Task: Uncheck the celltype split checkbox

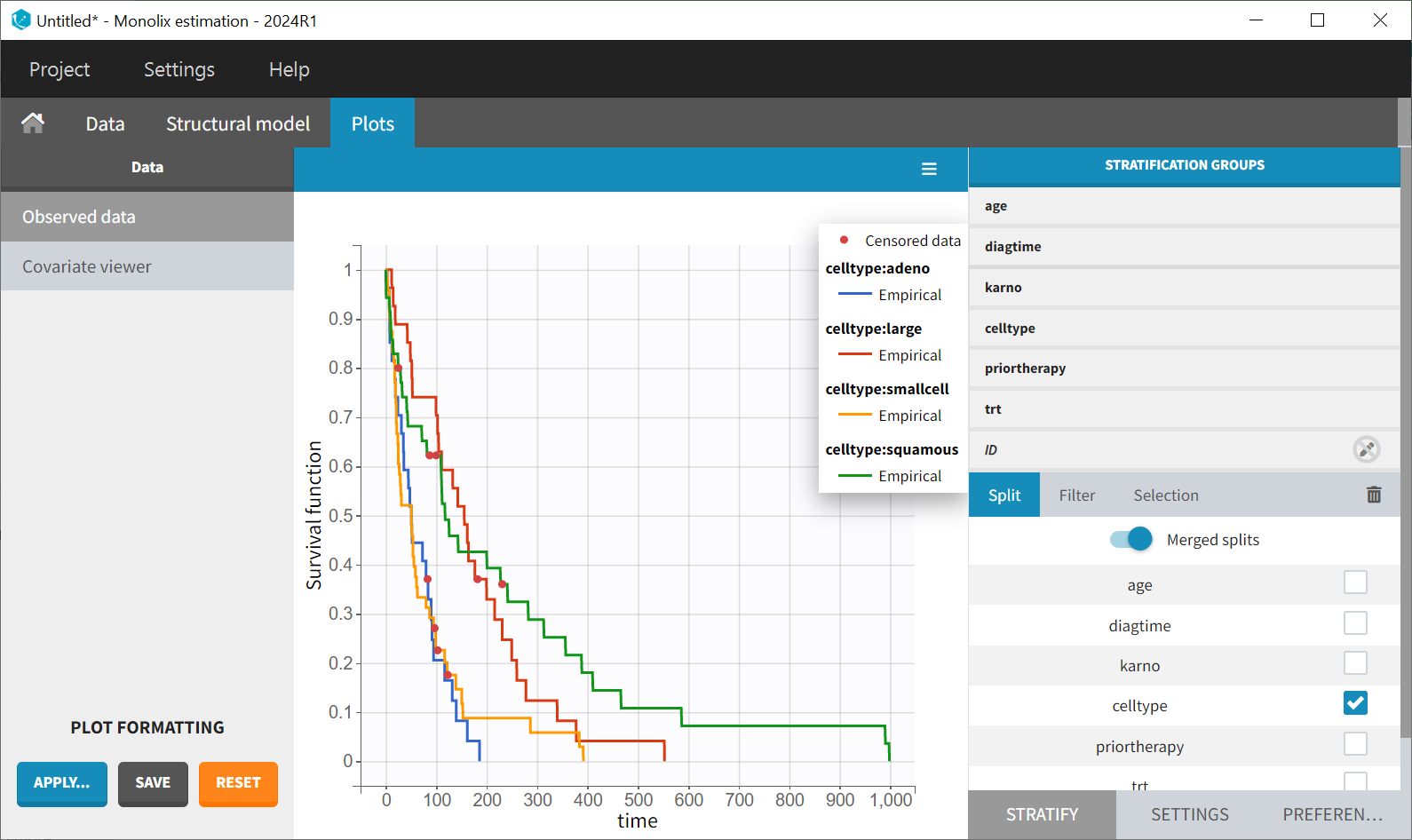Action: [x=1354, y=704]
